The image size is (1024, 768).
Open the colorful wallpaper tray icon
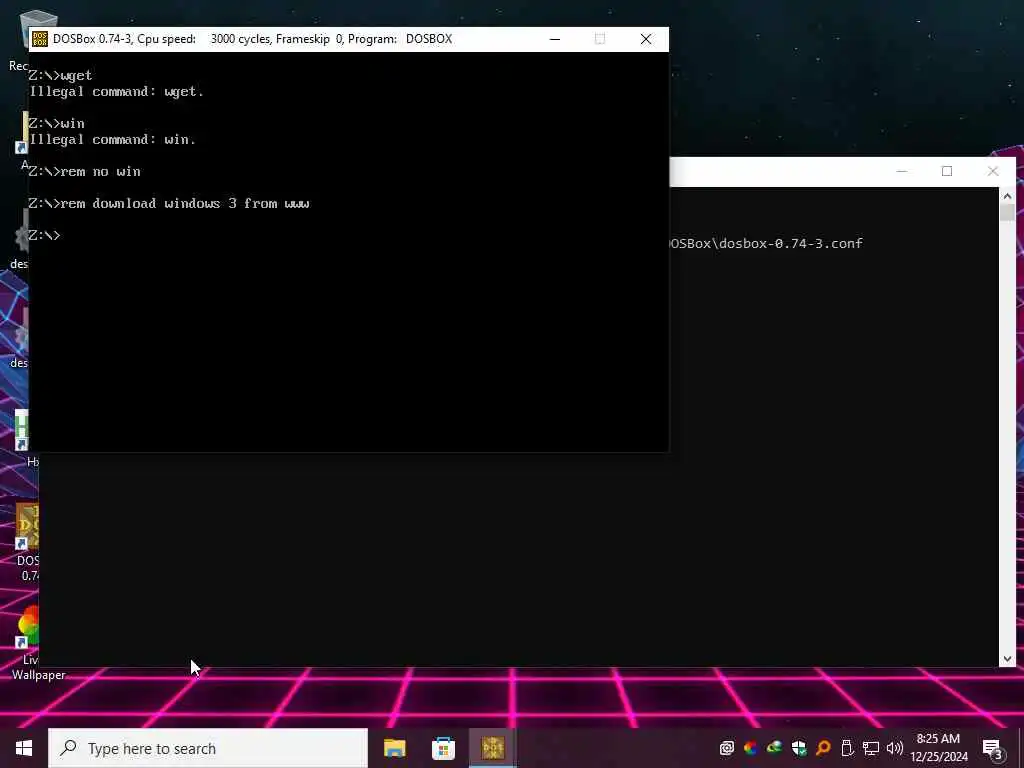pyautogui.click(x=750, y=748)
